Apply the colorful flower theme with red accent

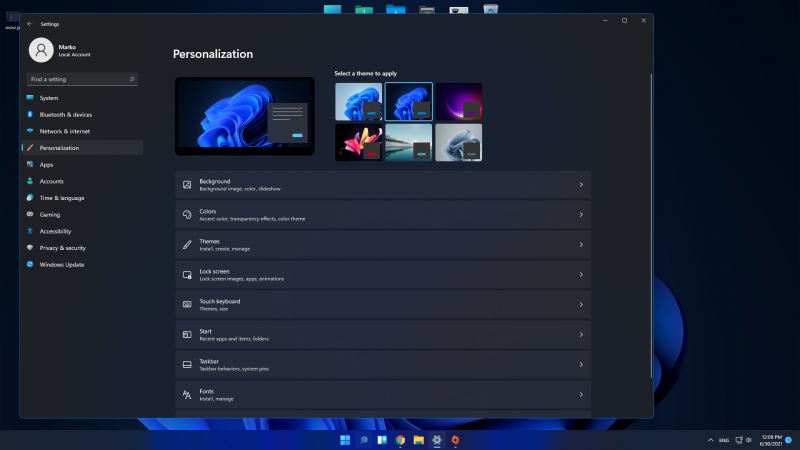tap(359, 142)
